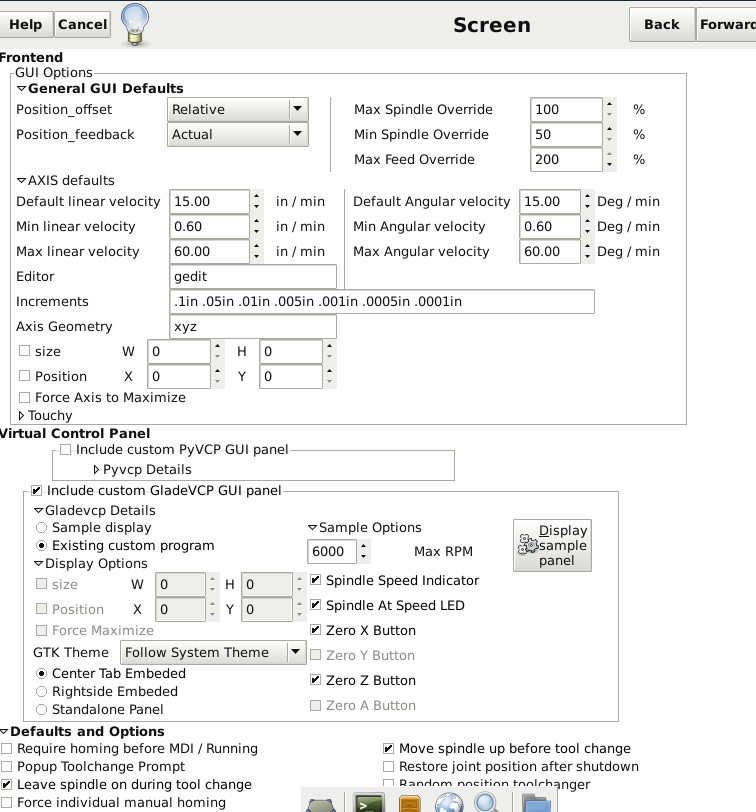Image resolution: width=756 pixels, height=812 pixels.
Task: Uncheck Zero X Button
Action: pos(315,629)
